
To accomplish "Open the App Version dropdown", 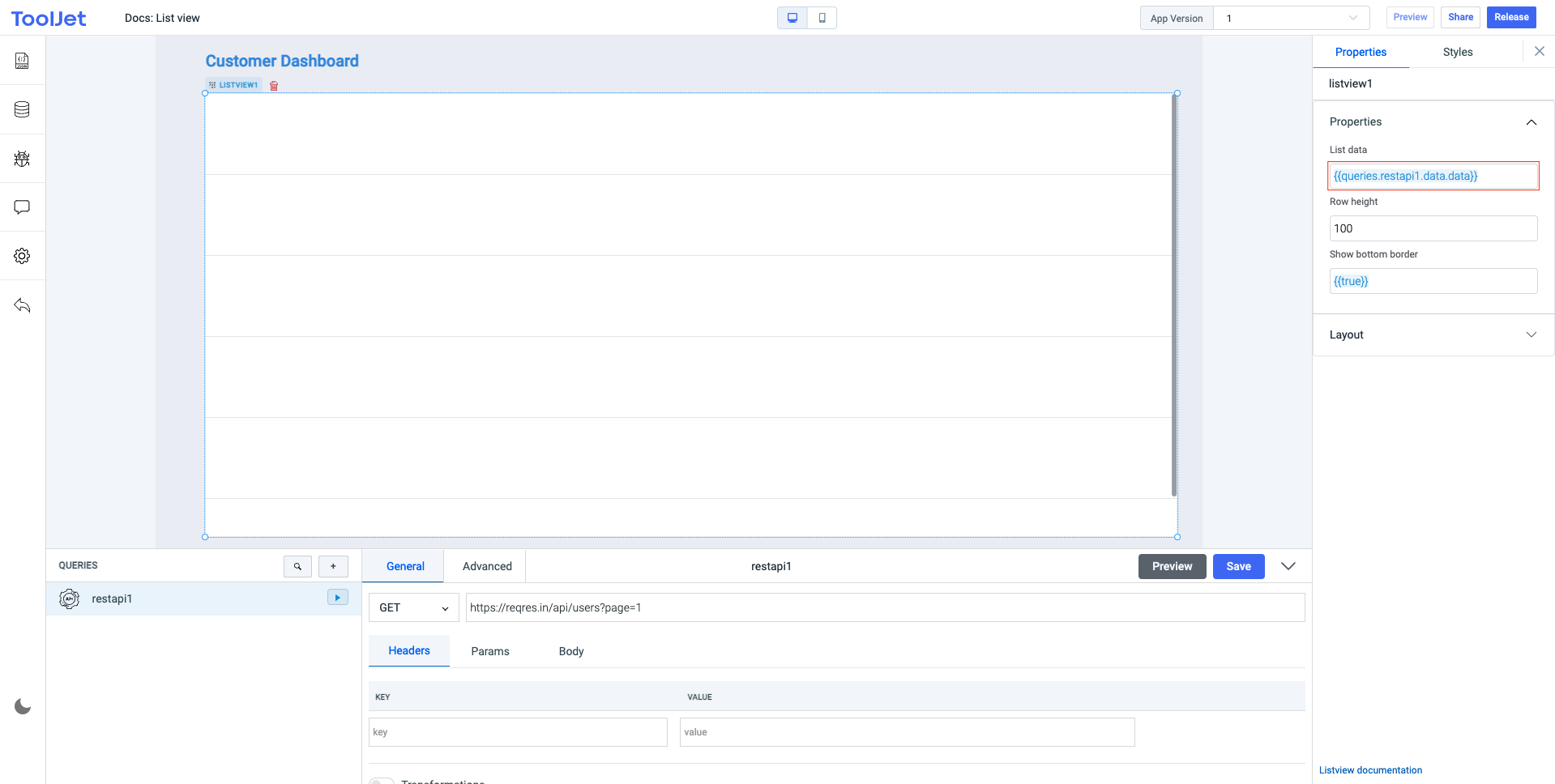I will click(1291, 18).
